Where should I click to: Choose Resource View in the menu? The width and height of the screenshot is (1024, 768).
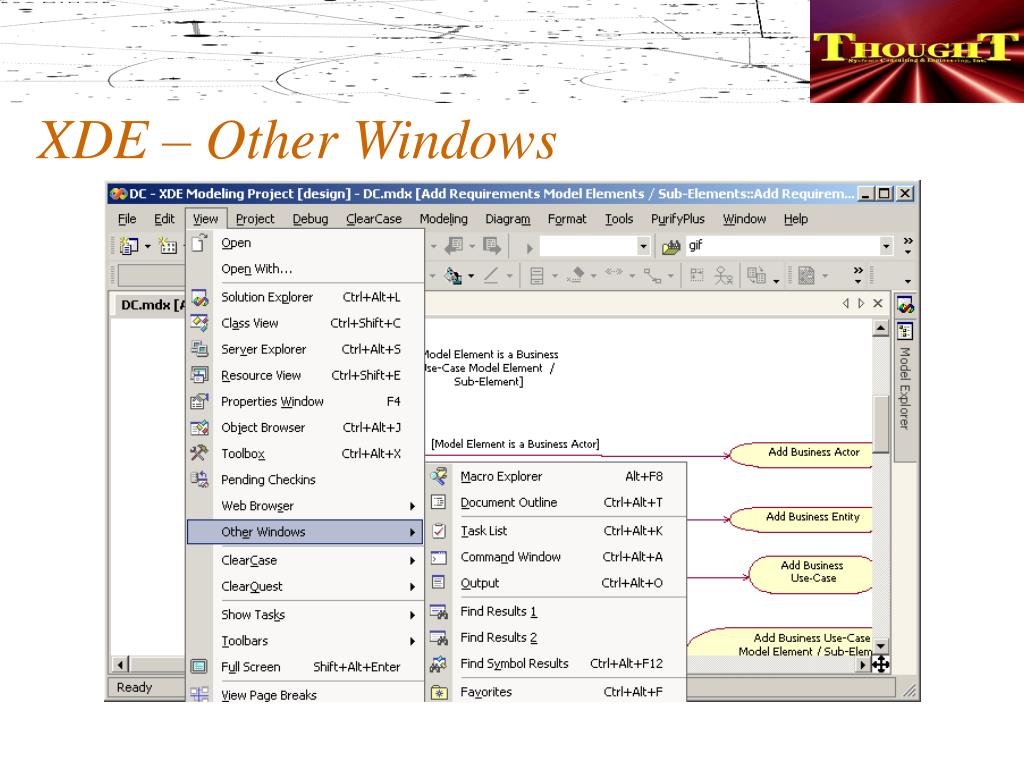(304, 376)
